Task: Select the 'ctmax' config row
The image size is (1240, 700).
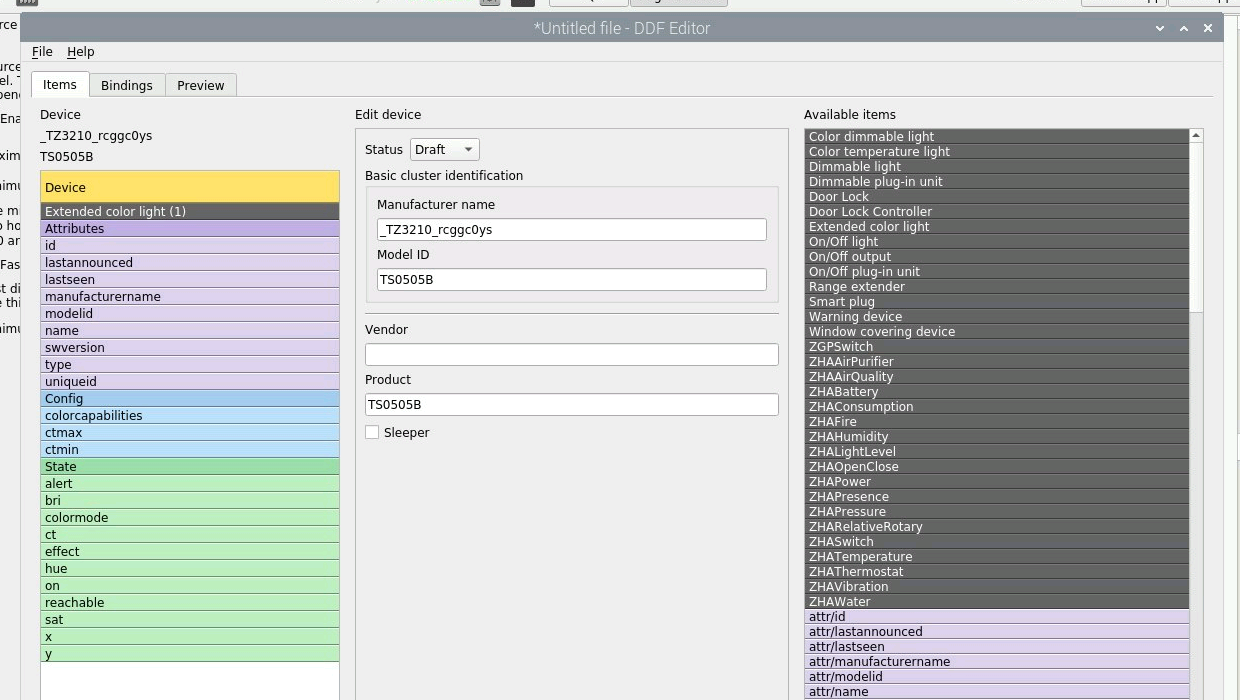Action: tap(190, 433)
